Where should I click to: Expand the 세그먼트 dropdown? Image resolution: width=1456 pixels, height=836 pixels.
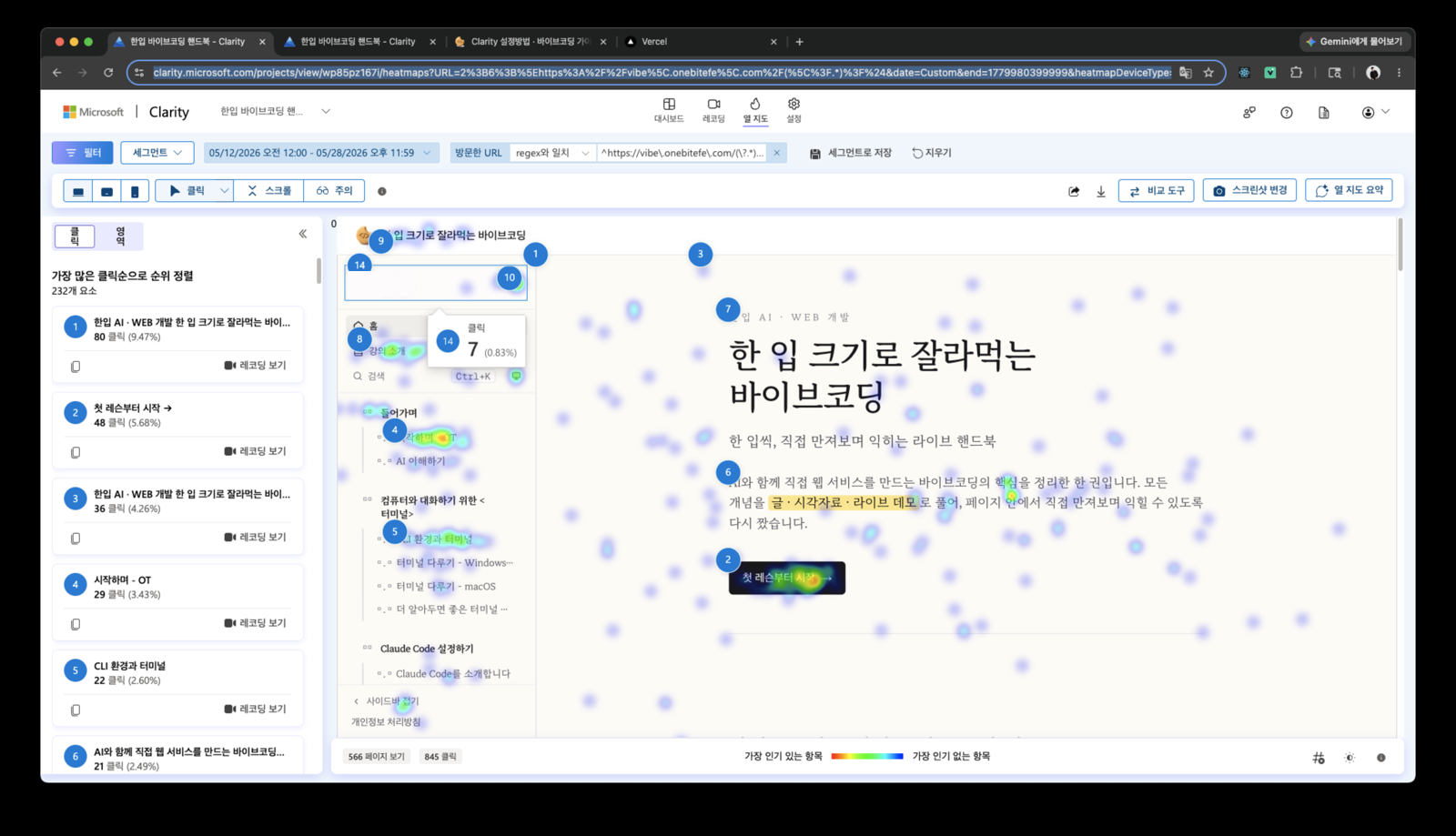[157, 153]
